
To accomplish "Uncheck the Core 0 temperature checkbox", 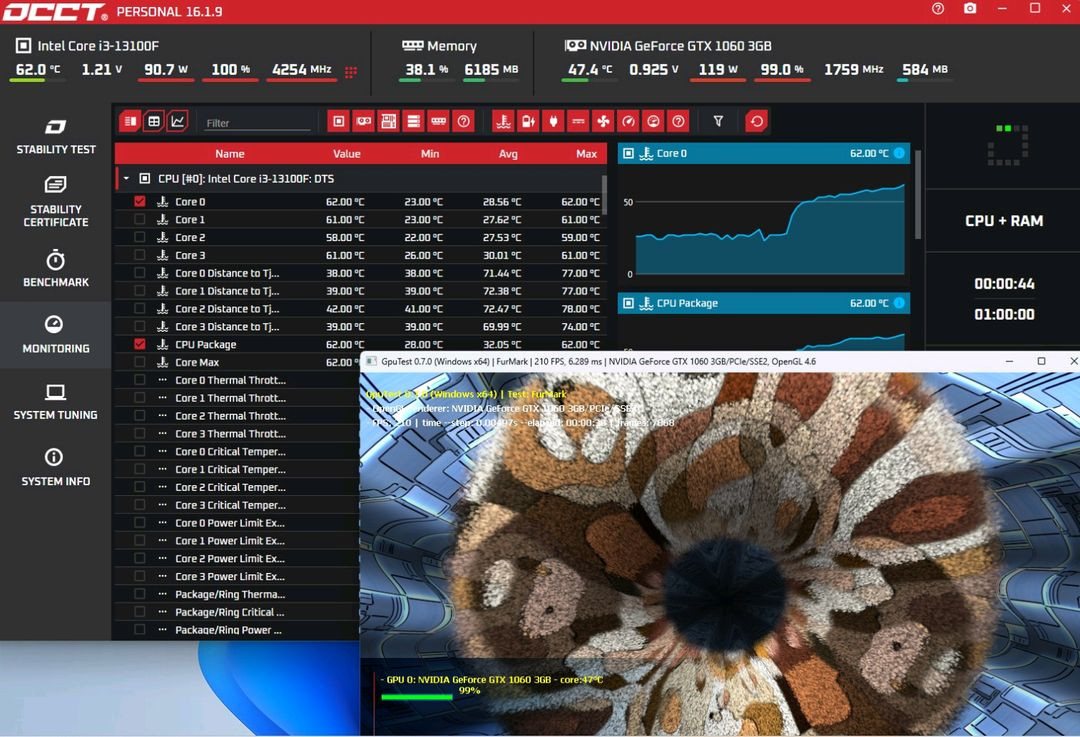I will tap(140, 201).
